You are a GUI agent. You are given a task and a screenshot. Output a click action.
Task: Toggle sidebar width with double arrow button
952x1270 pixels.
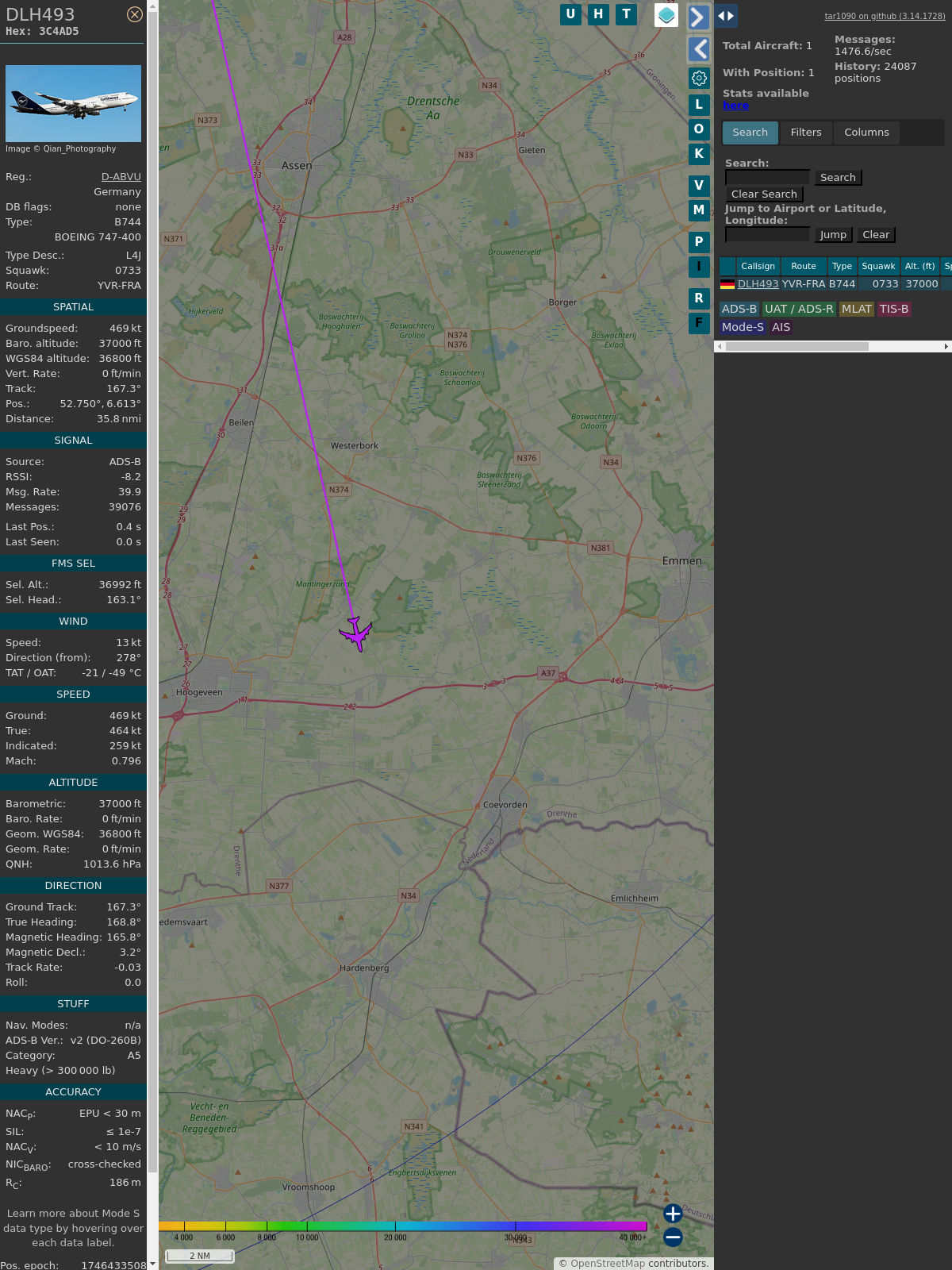(726, 16)
